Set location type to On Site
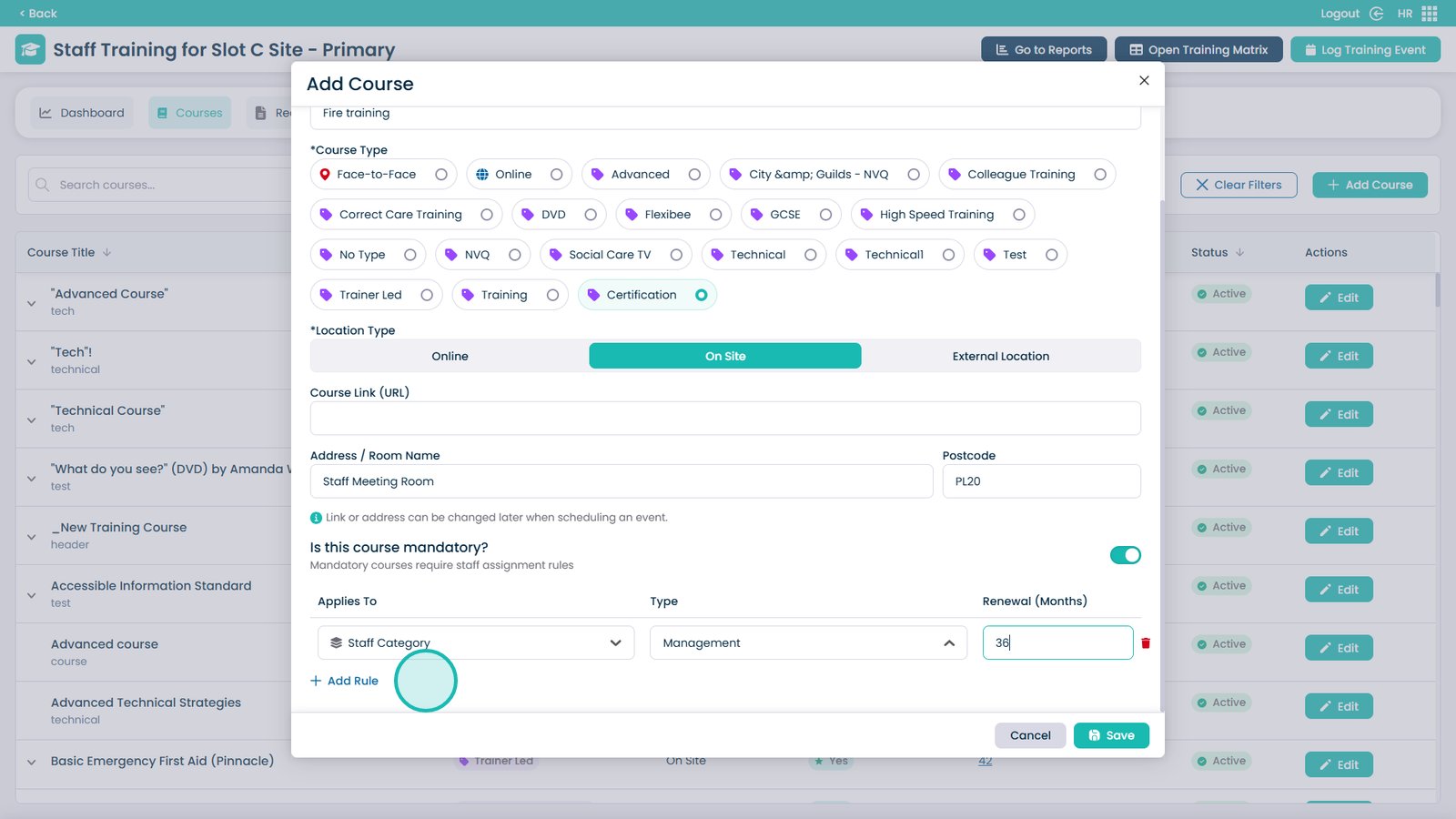 click(725, 356)
